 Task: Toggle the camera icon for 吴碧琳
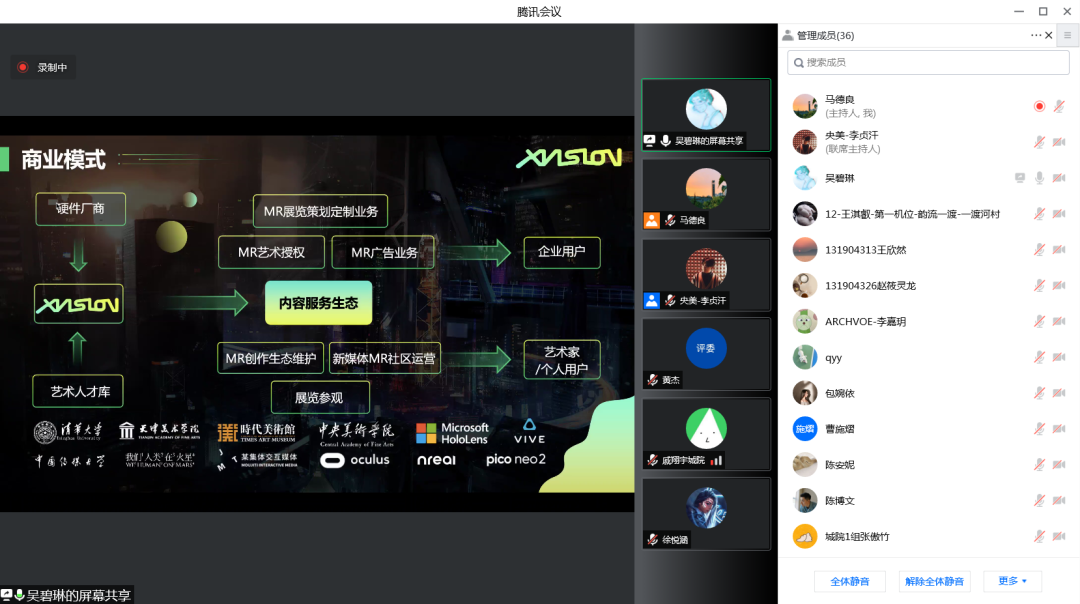[x=1059, y=178]
